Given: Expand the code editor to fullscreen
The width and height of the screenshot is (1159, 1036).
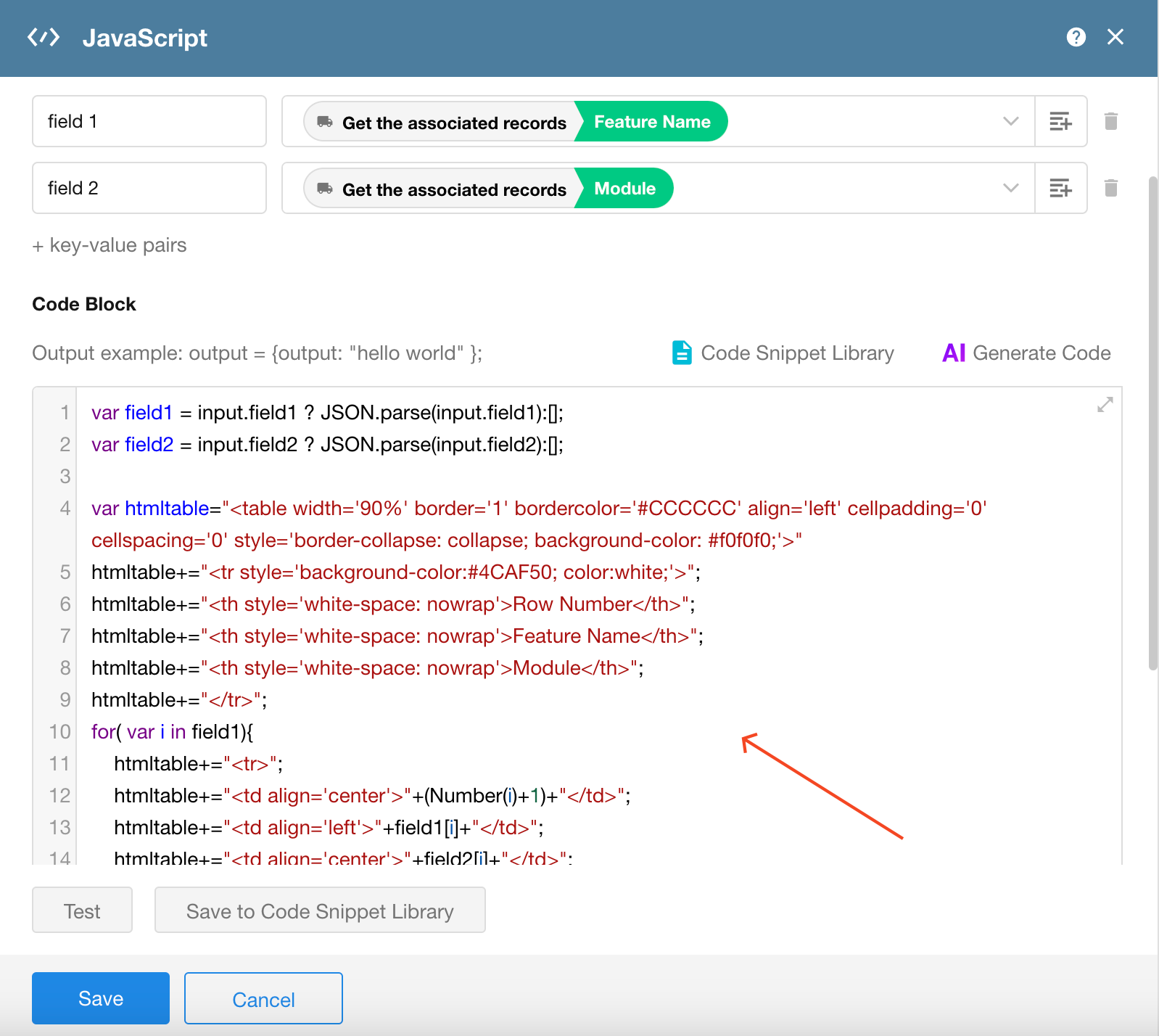Looking at the screenshot, I should (x=1105, y=405).
